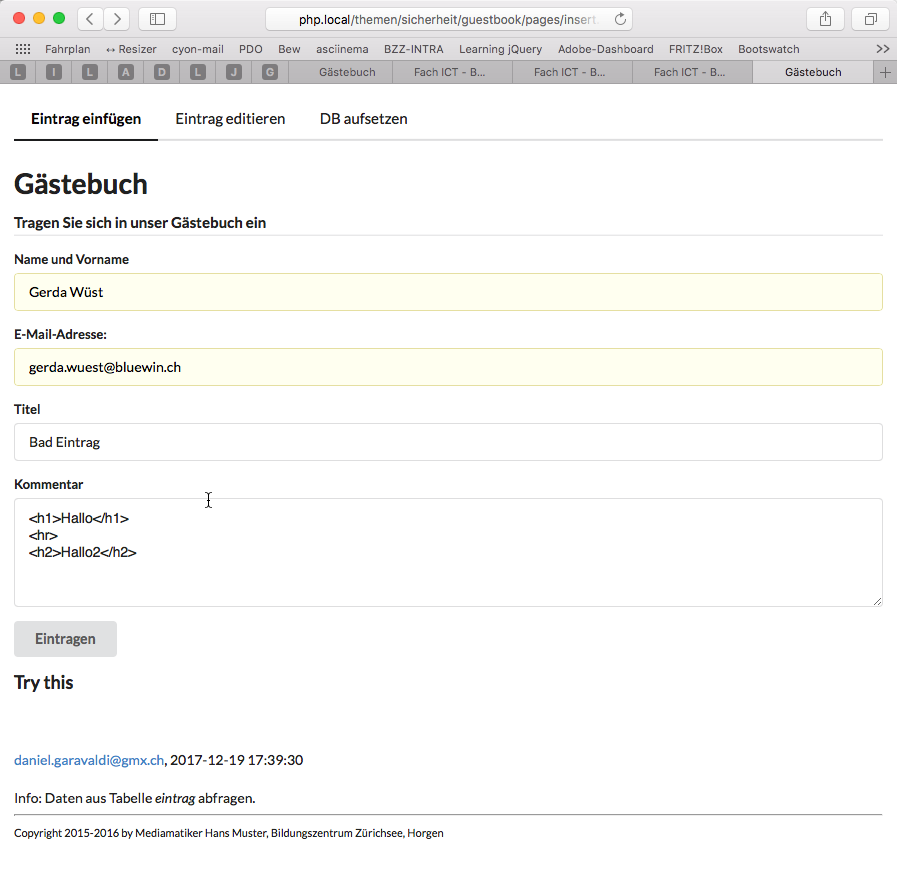Add a new tab with plus button
This screenshot has height=890, width=897.
884,72
